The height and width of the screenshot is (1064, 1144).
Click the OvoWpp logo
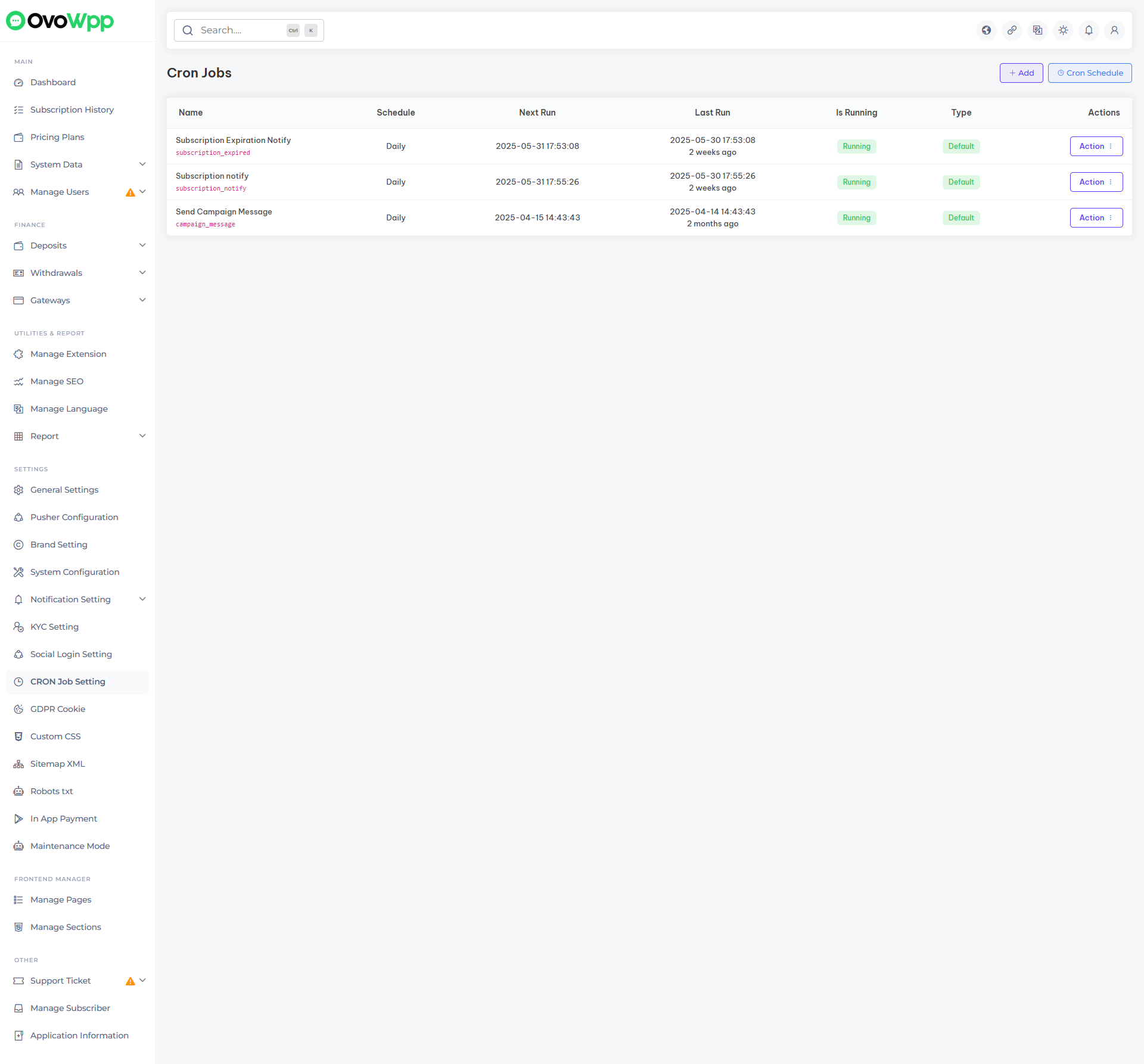[60, 21]
